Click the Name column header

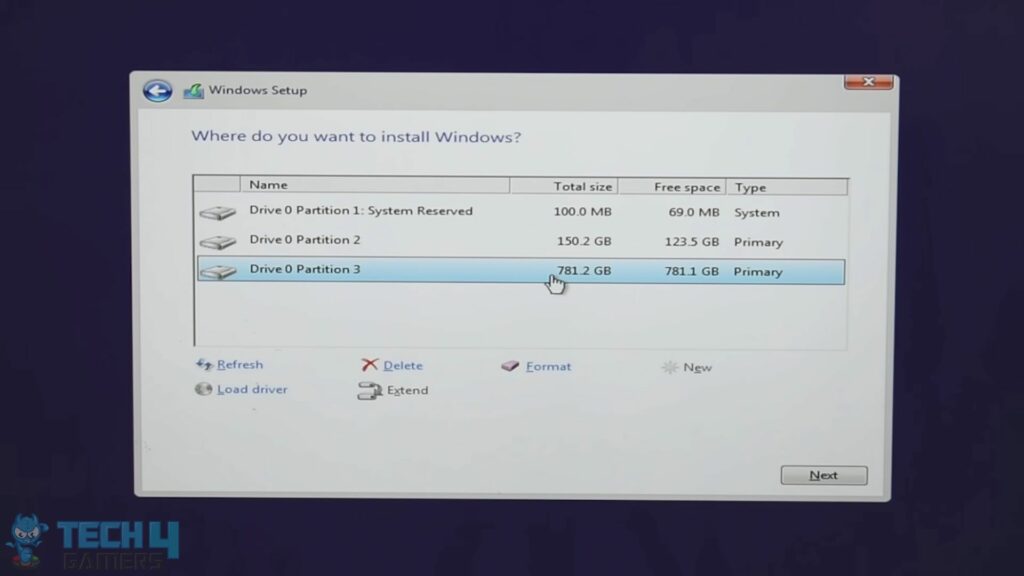coord(268,185)
